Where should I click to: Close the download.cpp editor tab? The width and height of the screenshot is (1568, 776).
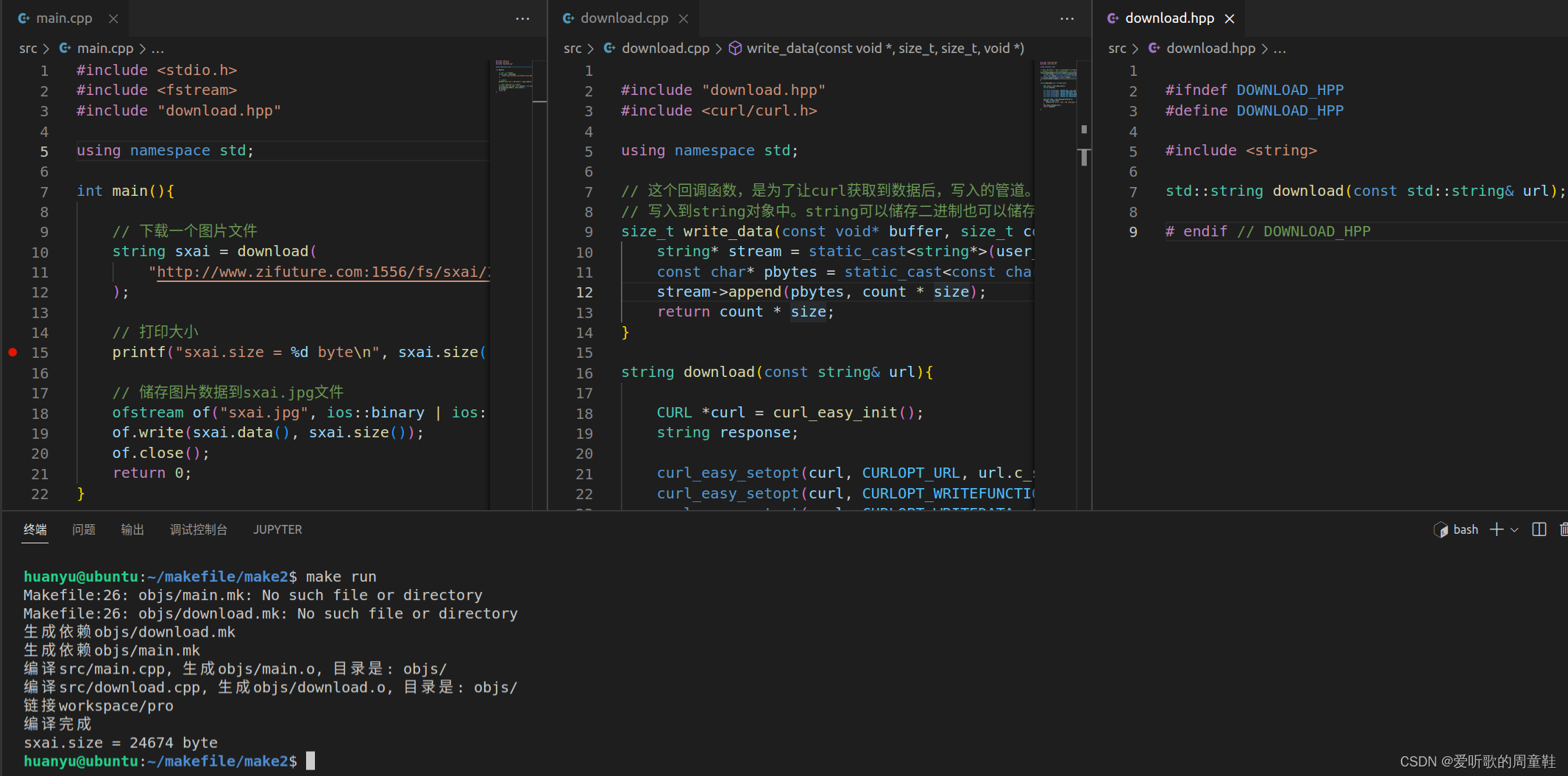684,18
